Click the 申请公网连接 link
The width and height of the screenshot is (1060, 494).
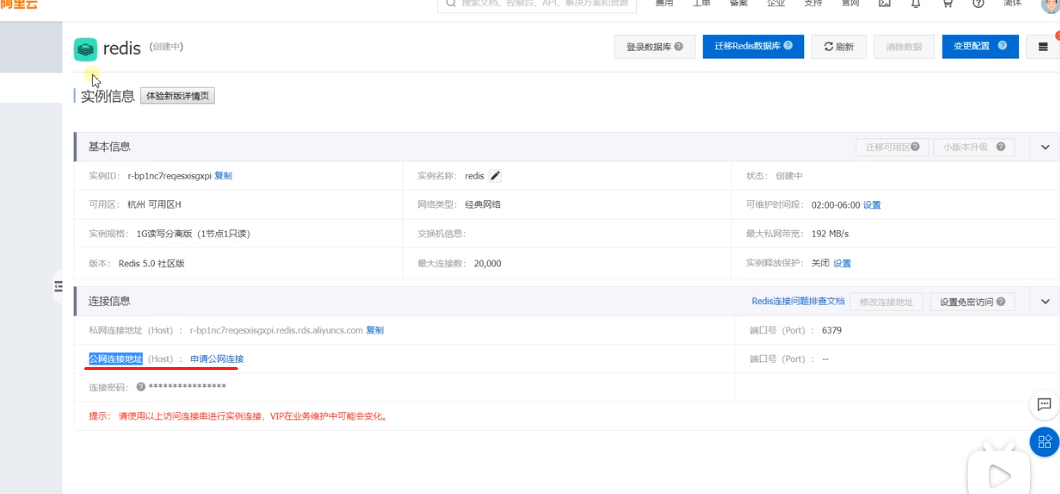217,359
